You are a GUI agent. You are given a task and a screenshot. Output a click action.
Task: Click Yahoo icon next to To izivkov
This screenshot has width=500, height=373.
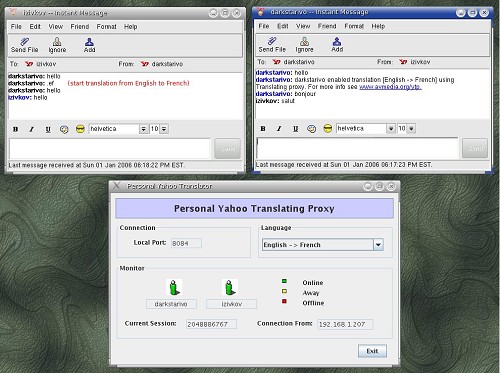click(x=29, y=64)
